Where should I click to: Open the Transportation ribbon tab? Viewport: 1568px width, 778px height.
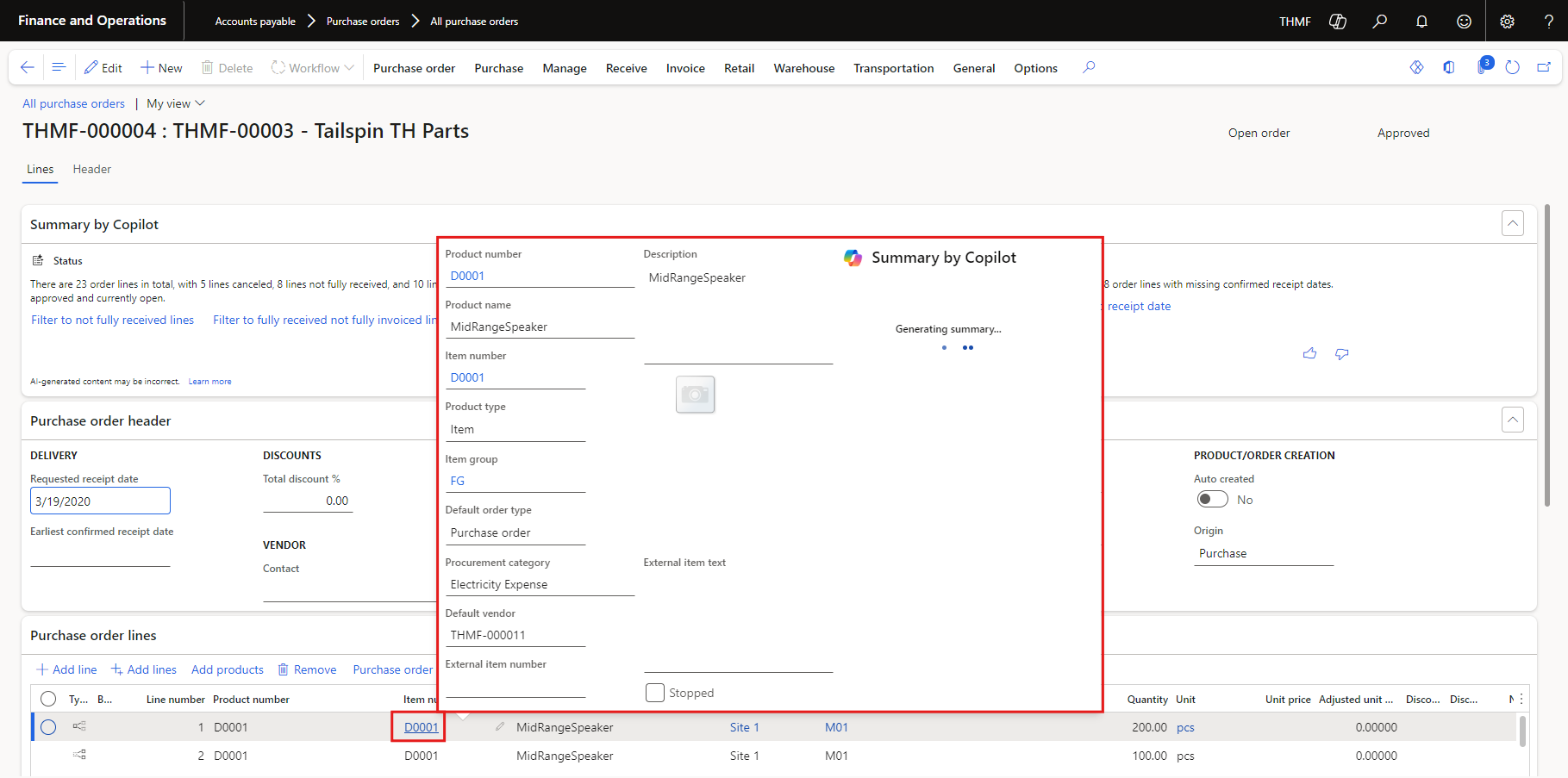click(x=893, y=68)
